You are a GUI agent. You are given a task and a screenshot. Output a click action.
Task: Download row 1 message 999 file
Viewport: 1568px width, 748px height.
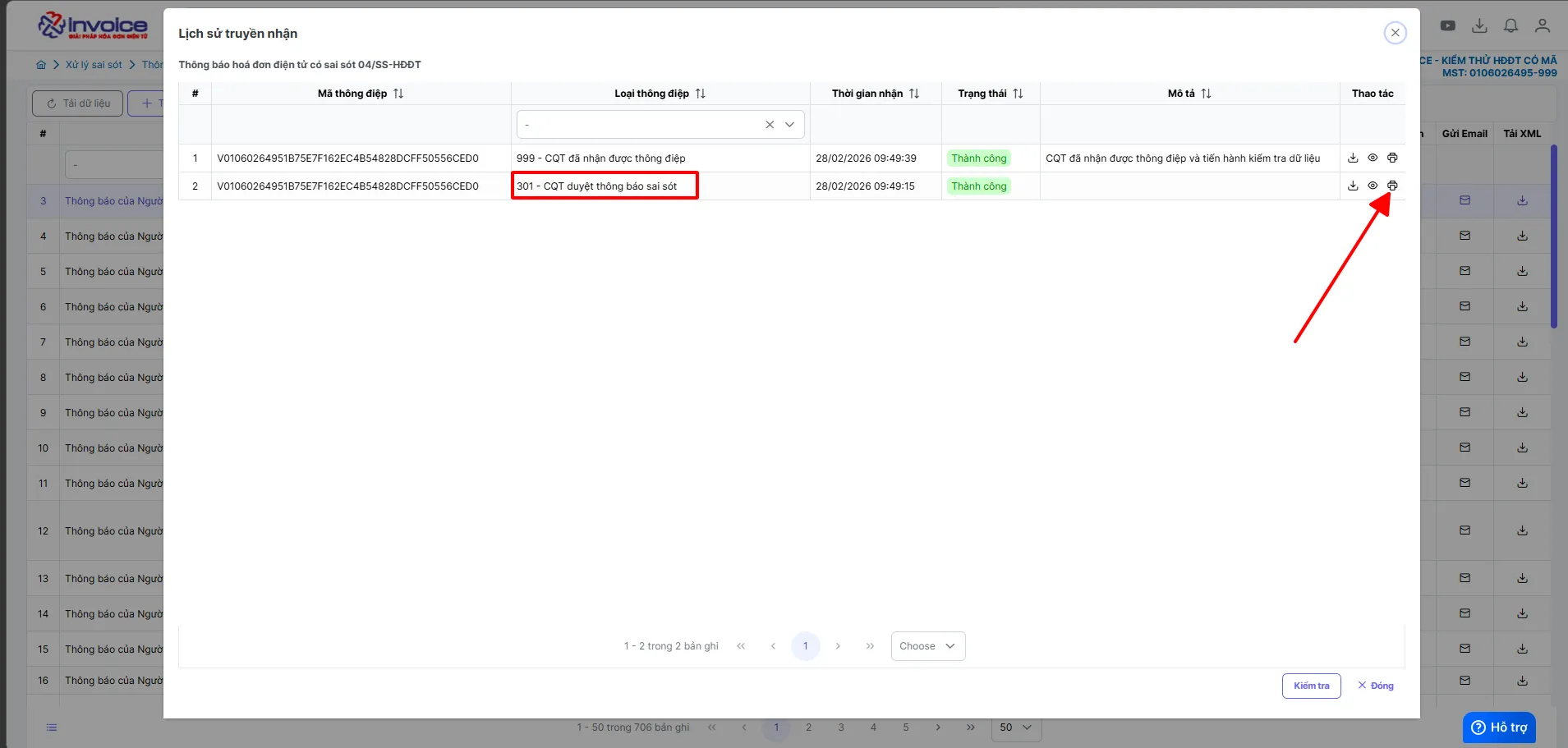point(1353,158)
